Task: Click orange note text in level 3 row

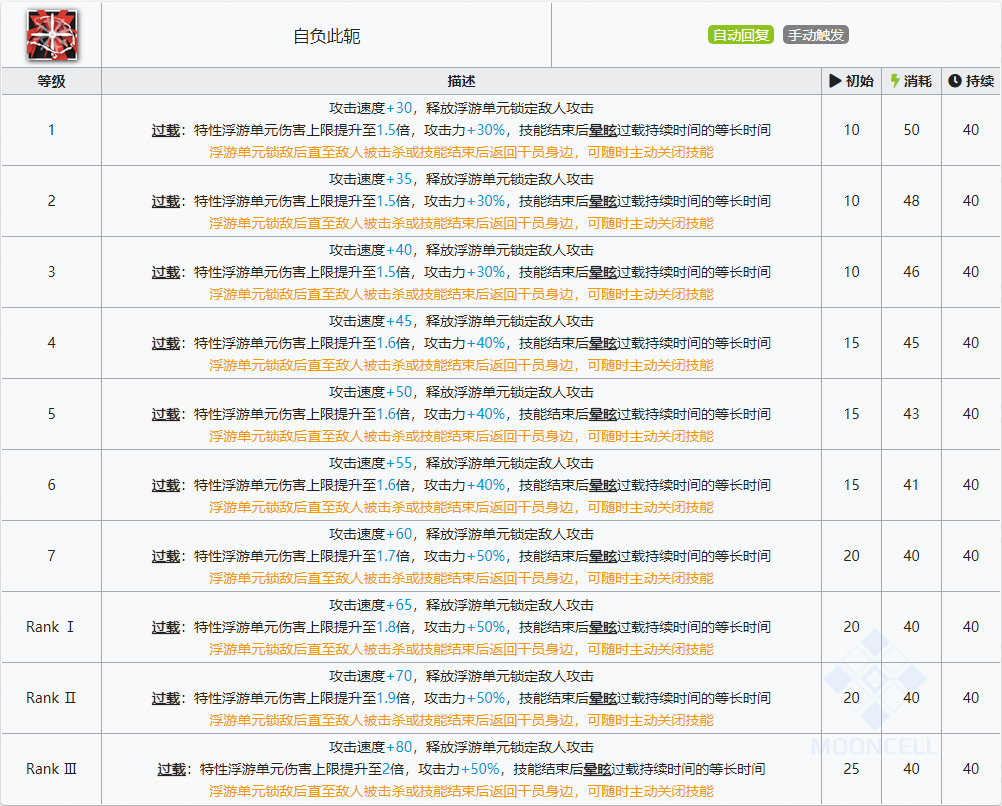Action: (x=461, y=295)
